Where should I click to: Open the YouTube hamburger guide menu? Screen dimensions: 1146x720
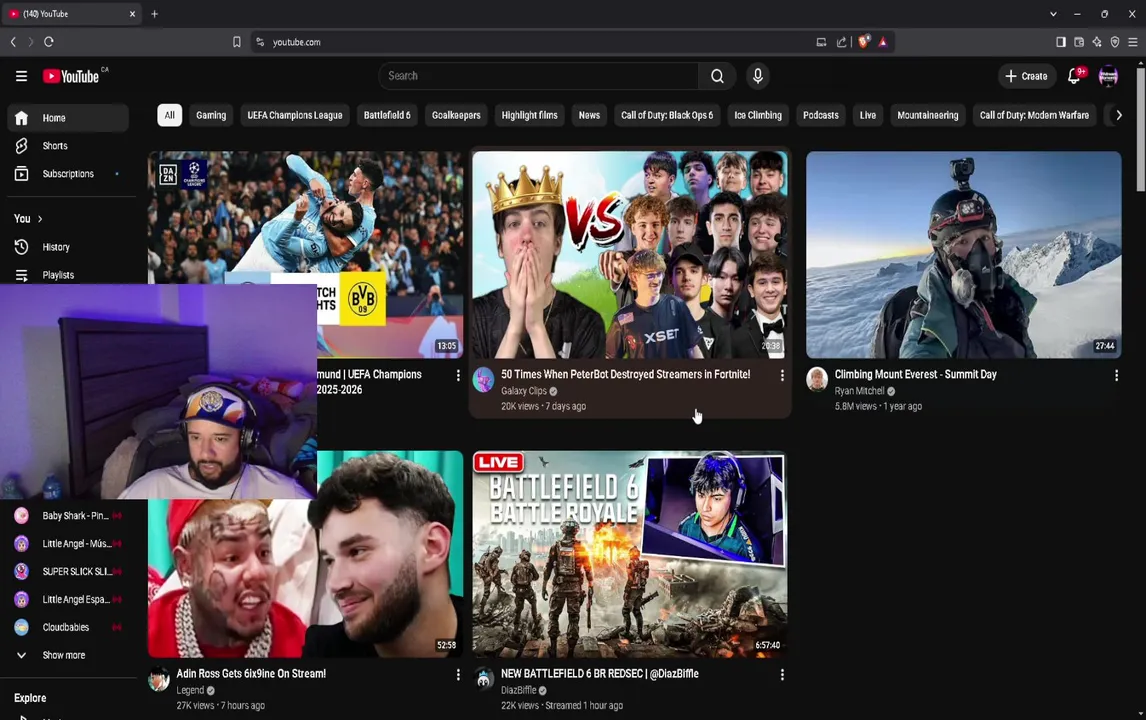(x=21, y=76)
